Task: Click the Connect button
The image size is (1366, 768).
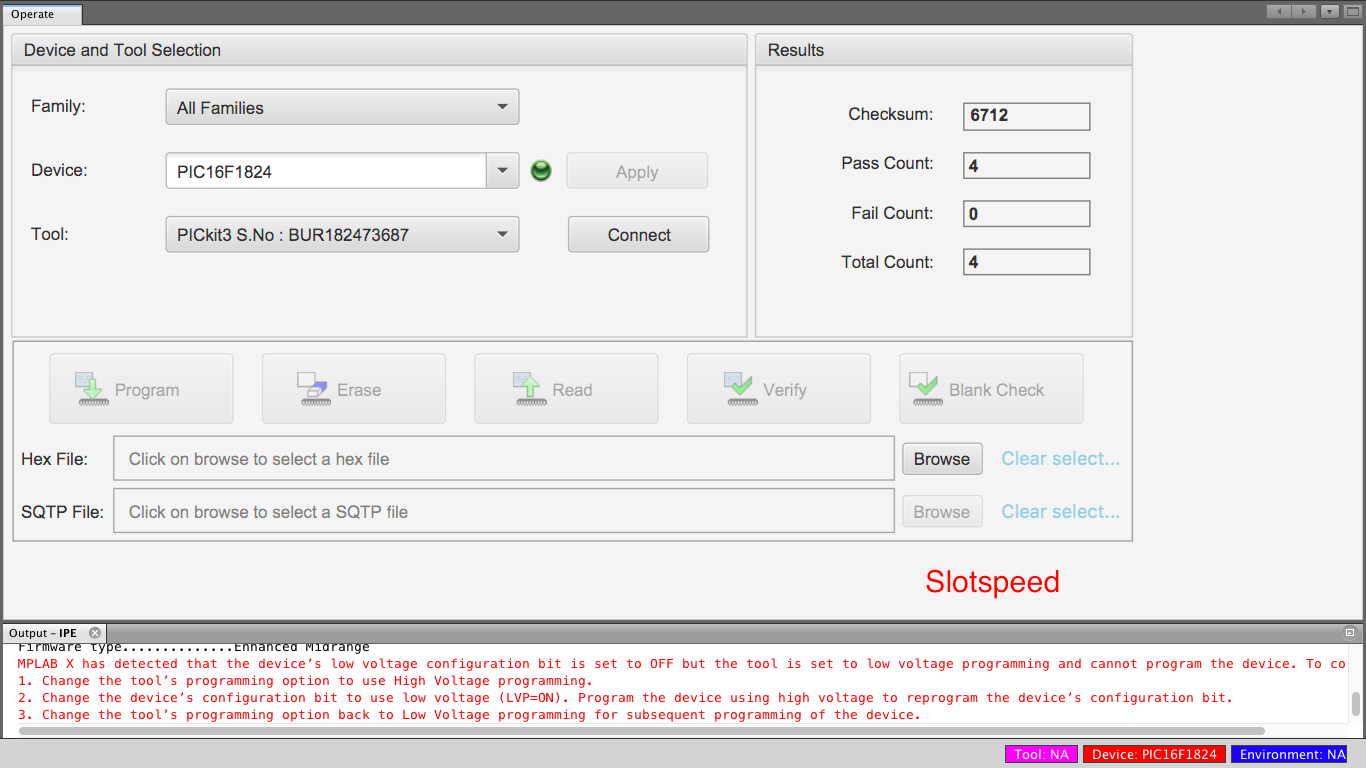Action: click(638, 235)
